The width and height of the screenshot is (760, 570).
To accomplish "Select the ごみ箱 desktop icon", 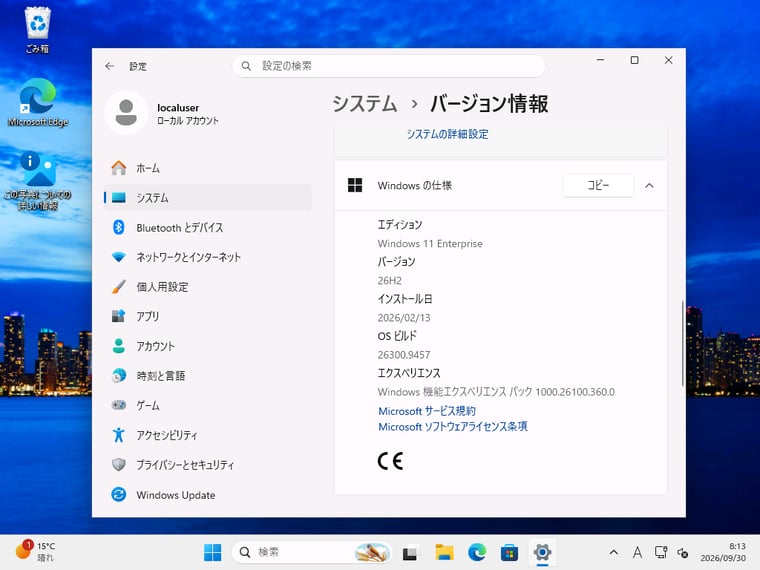I will point(38,30).
